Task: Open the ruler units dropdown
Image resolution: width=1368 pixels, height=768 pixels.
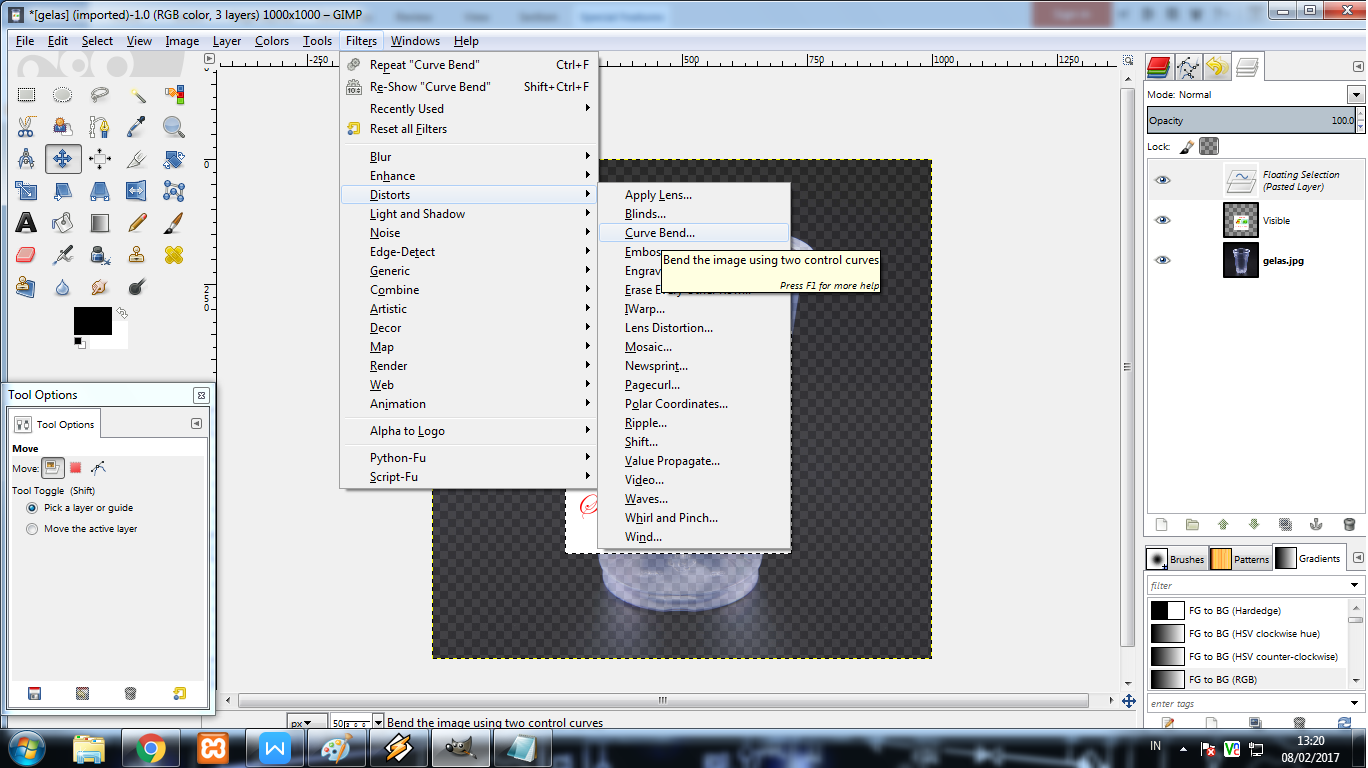Action: click(305, 722)
